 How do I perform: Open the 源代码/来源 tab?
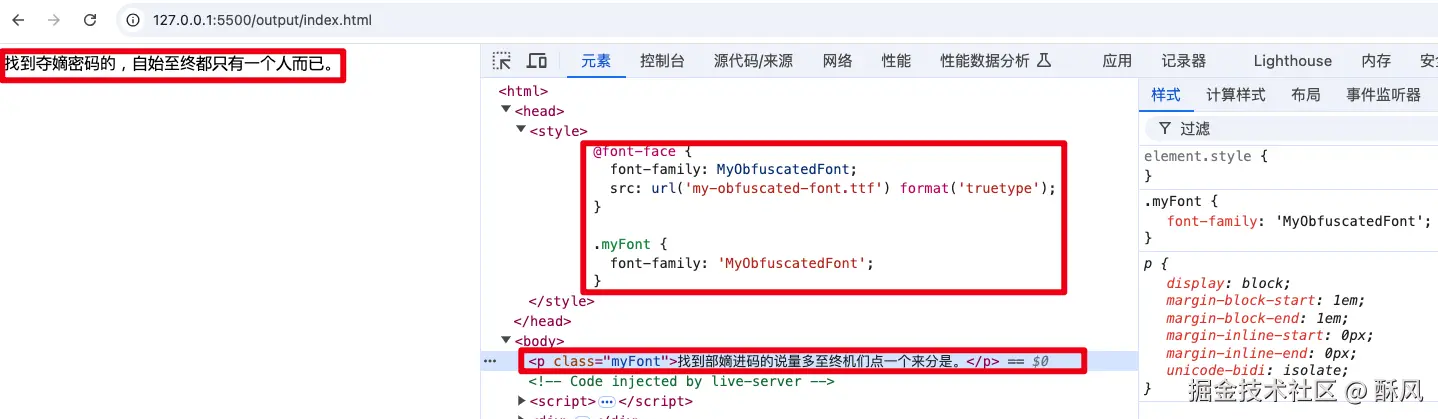(753, 61)
